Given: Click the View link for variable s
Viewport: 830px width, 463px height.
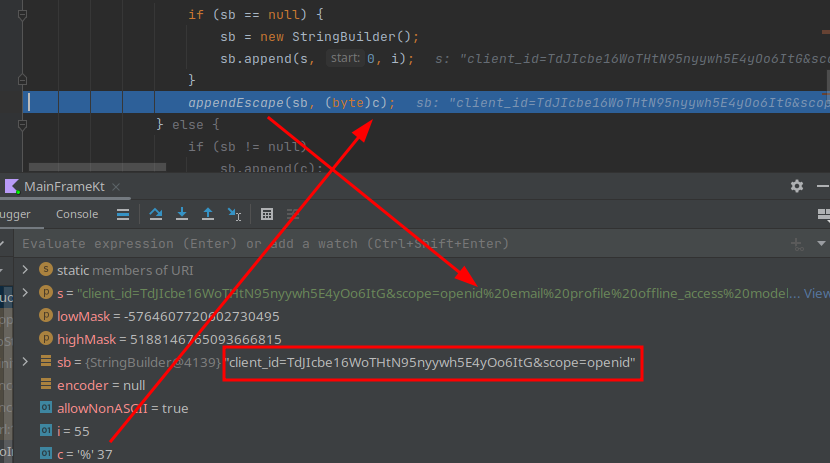Looking at the screenshot, I should tap(816, 293).
